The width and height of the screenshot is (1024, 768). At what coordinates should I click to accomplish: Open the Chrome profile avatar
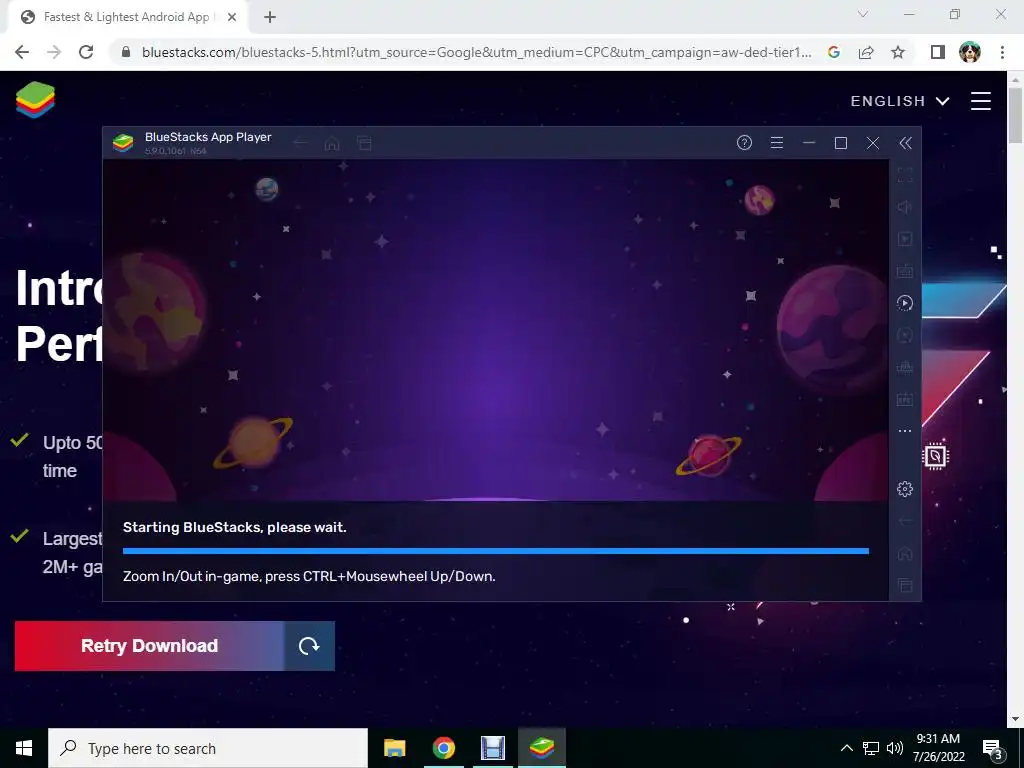970,52
